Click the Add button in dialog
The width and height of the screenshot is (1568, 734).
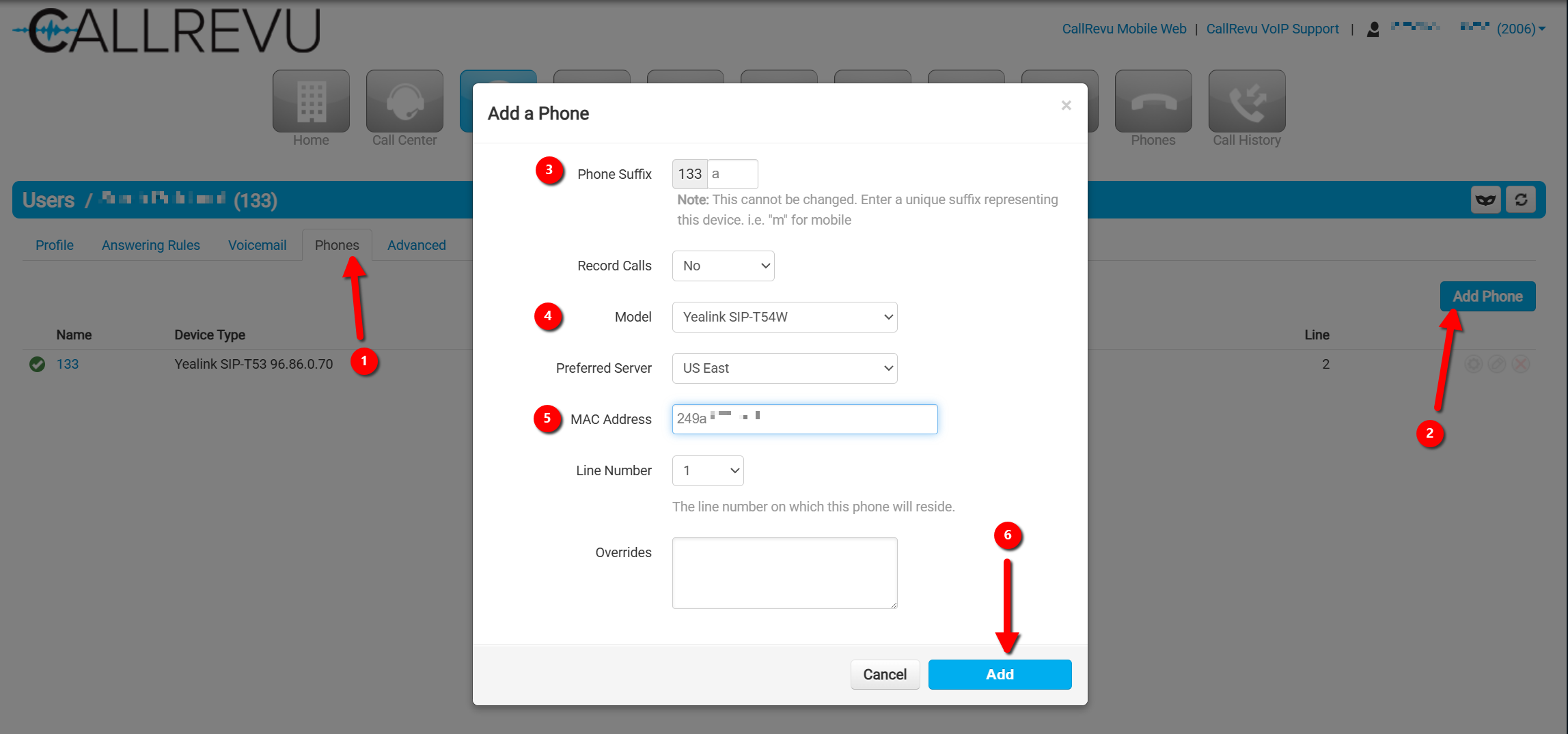(x=1000, y=675)
